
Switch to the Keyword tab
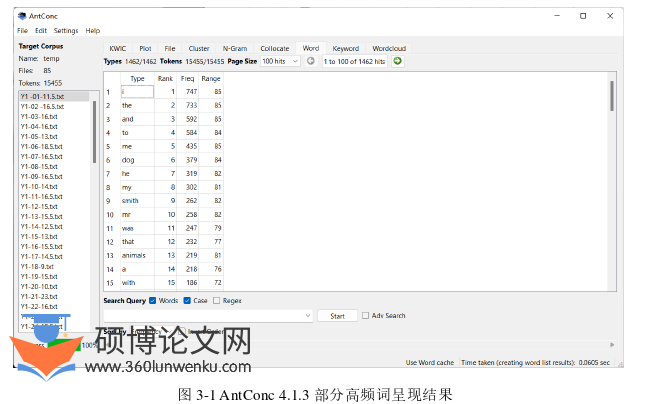click(345, 48)
